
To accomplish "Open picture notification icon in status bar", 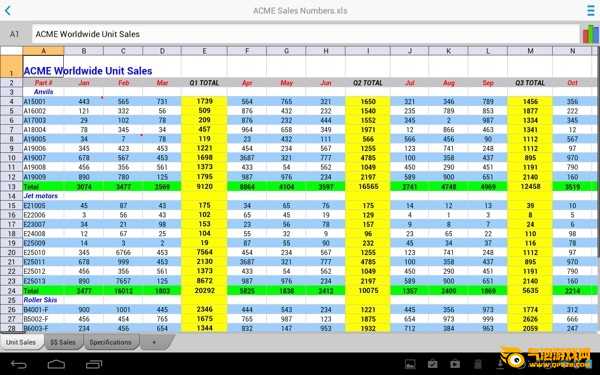I will coord(410,364).
